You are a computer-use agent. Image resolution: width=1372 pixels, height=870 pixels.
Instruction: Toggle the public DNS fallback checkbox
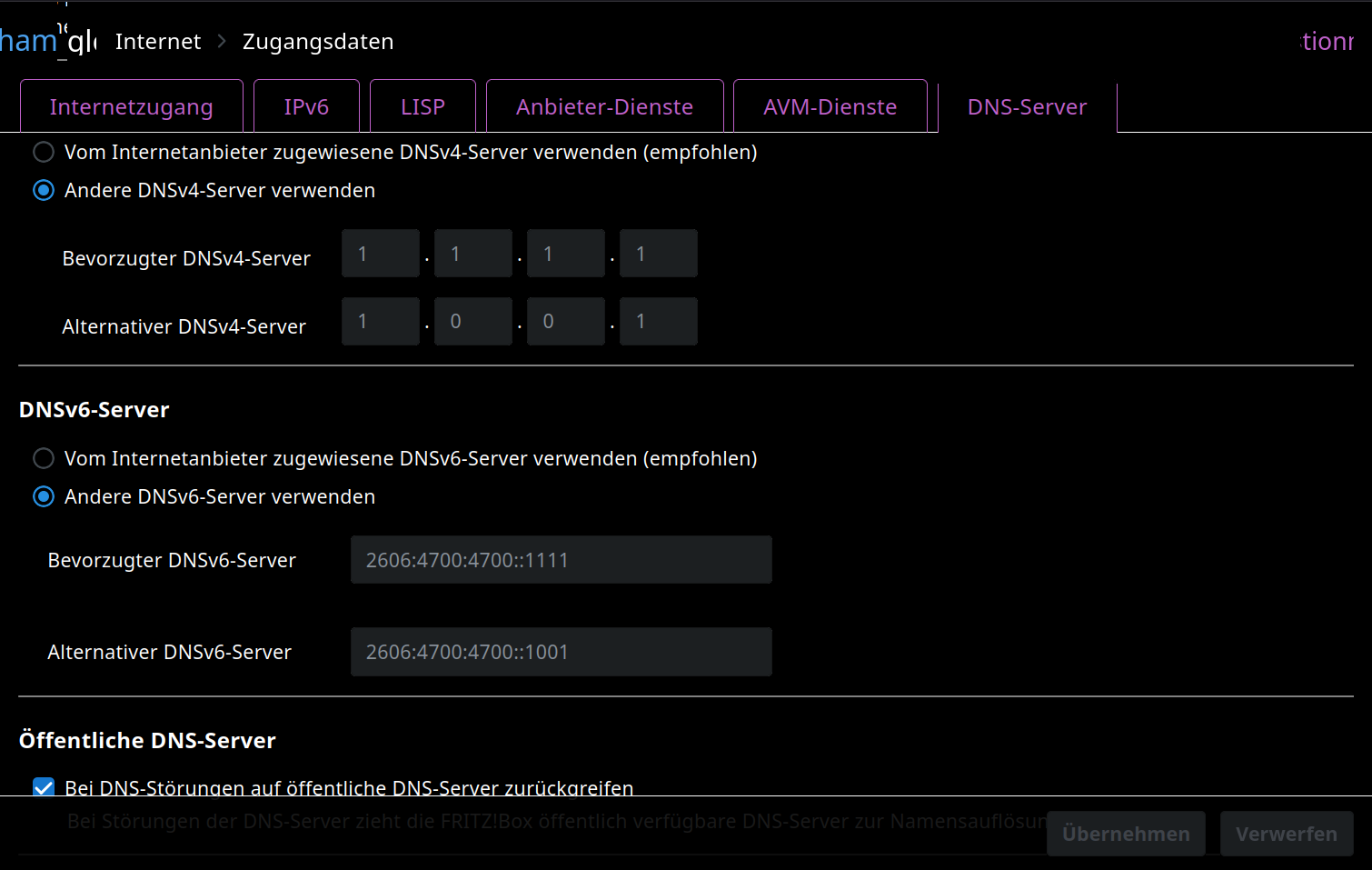44,786
